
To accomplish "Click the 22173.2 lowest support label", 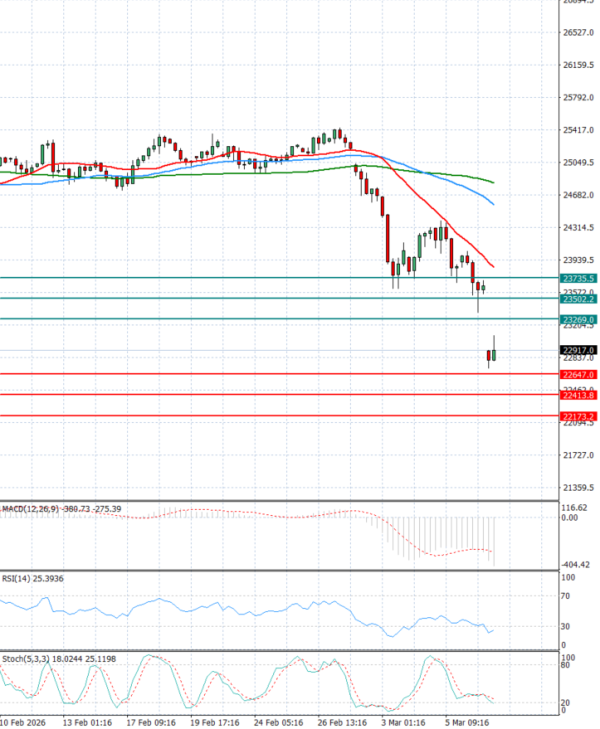I will coord(579,416).
